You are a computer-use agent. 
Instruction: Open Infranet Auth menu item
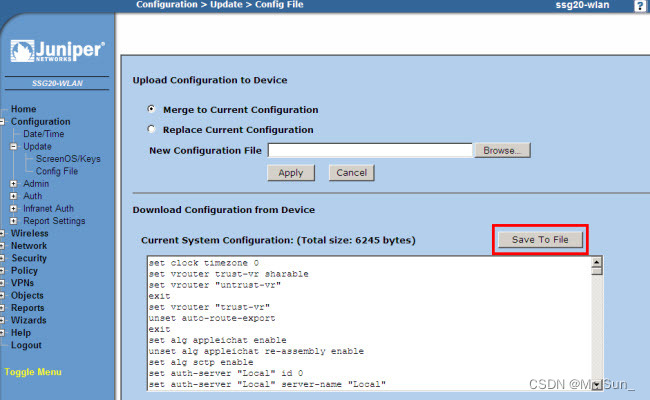tap(49, 208)
